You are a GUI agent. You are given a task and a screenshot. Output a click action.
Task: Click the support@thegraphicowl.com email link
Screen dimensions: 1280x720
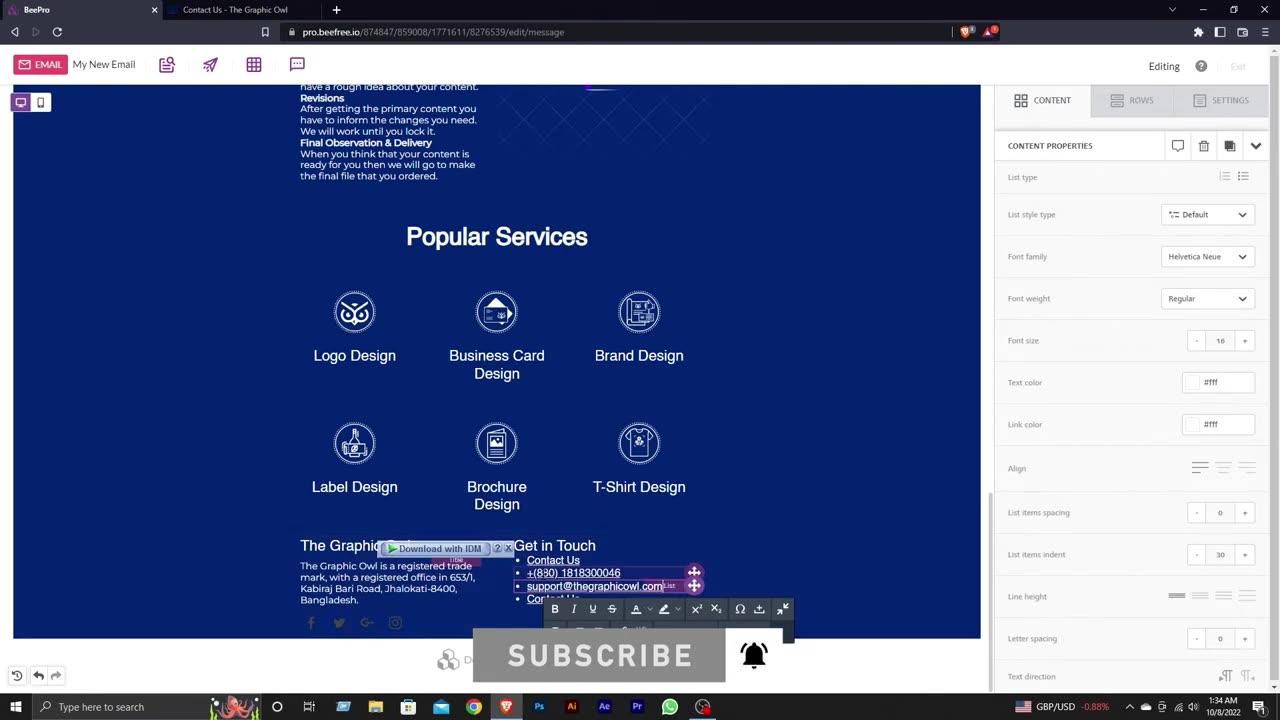point(595,586)
